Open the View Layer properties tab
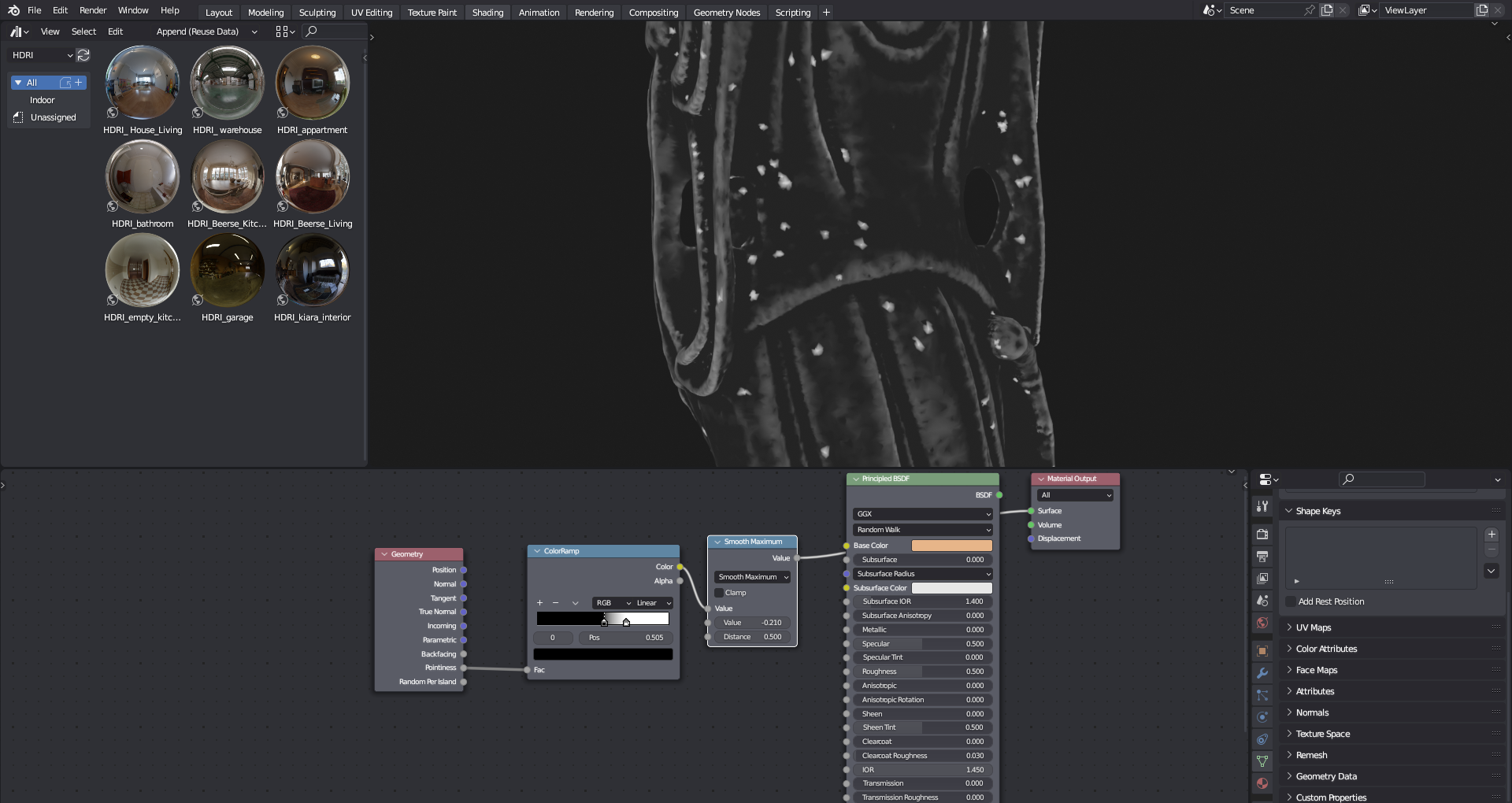1512x803 pixels. pyautogui.click(x=1262, y=579)
